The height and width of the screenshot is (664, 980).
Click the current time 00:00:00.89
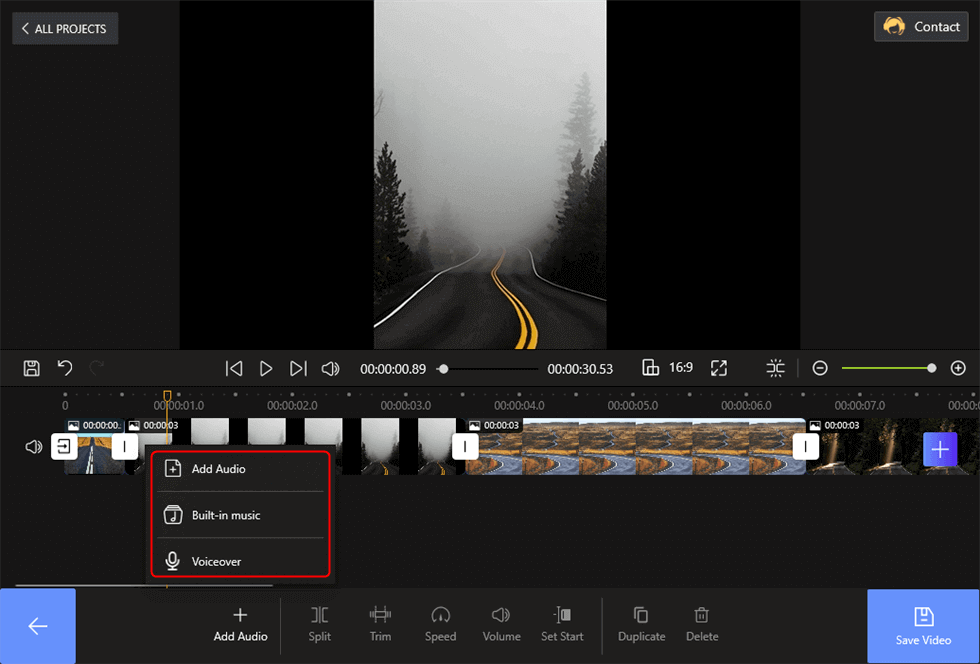392,369
